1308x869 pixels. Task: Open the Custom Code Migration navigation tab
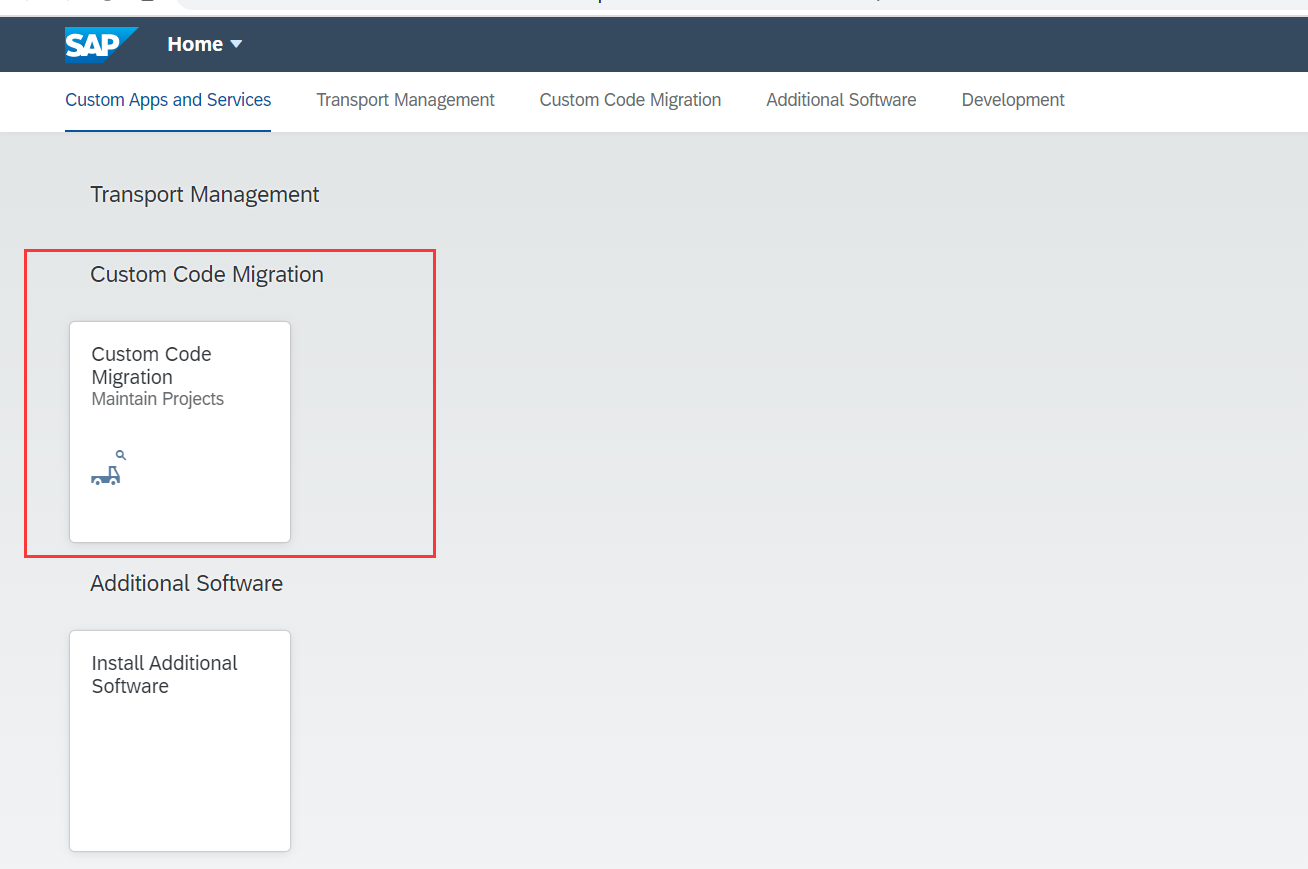630,99
